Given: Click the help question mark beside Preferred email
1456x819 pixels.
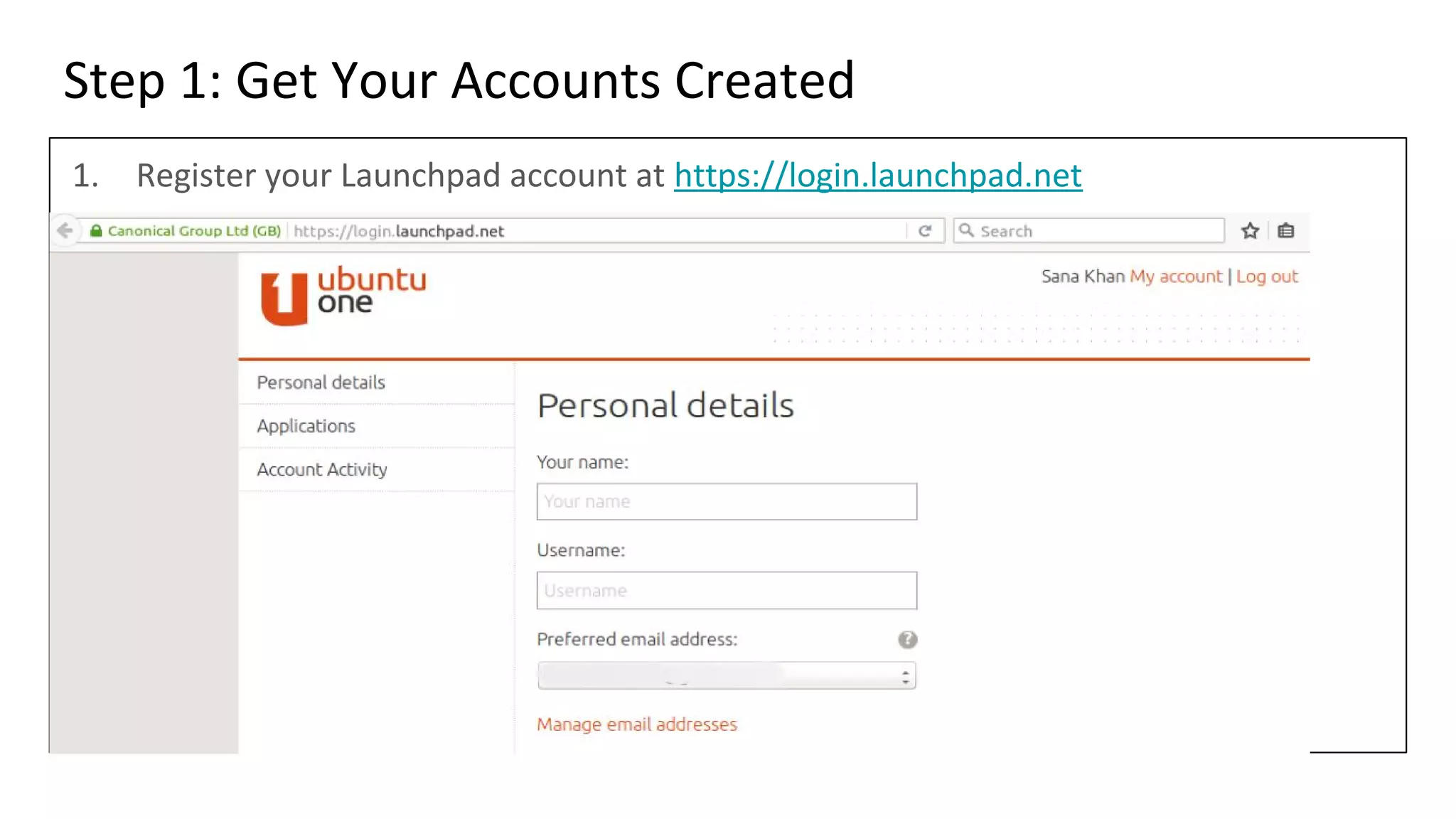Looking at the screenshot, I should 907,639.
